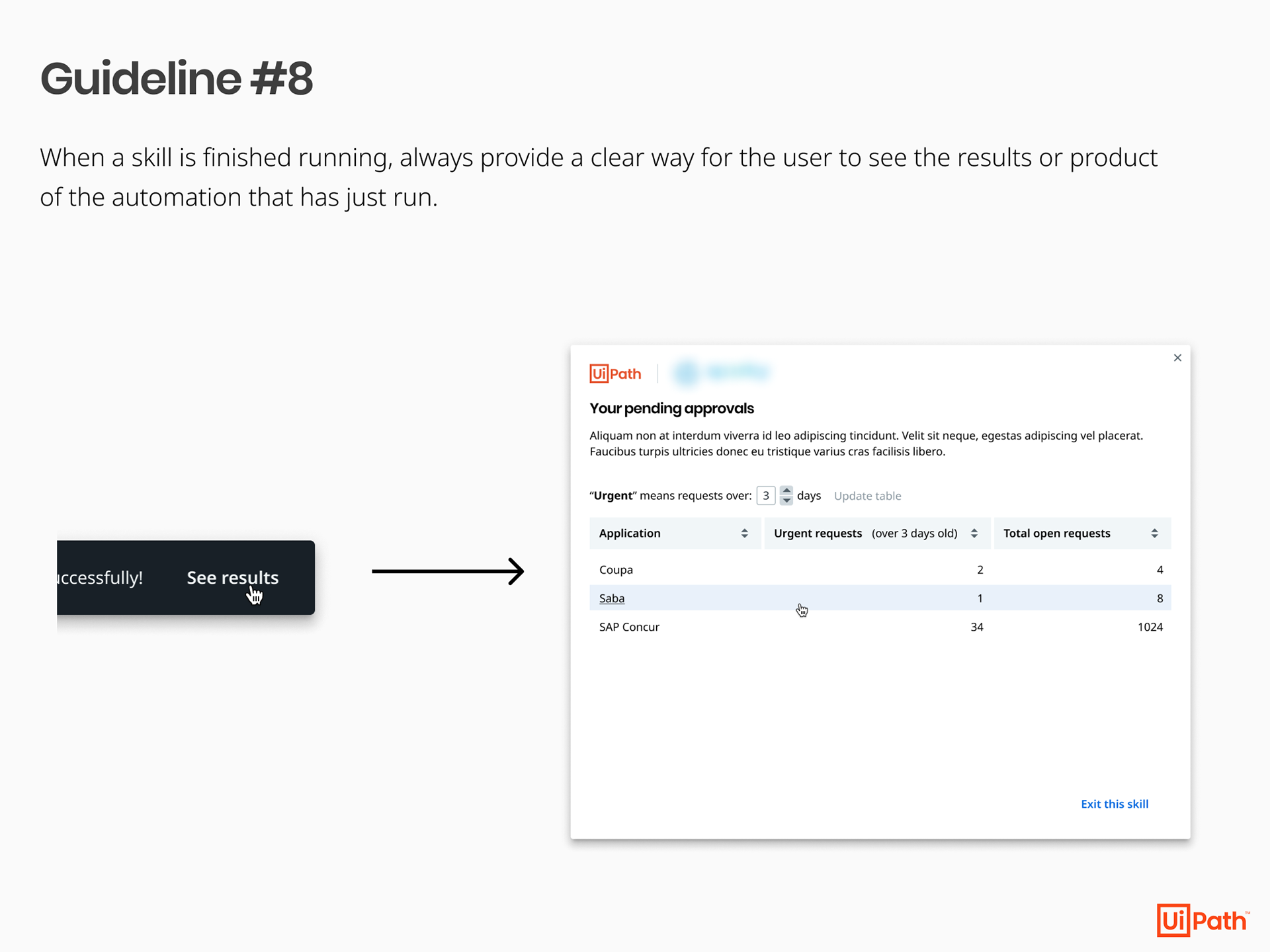This screenshot has height=952, width=1270.
Task: Click the blurred company logo in dialog
Action: point(721,372)
